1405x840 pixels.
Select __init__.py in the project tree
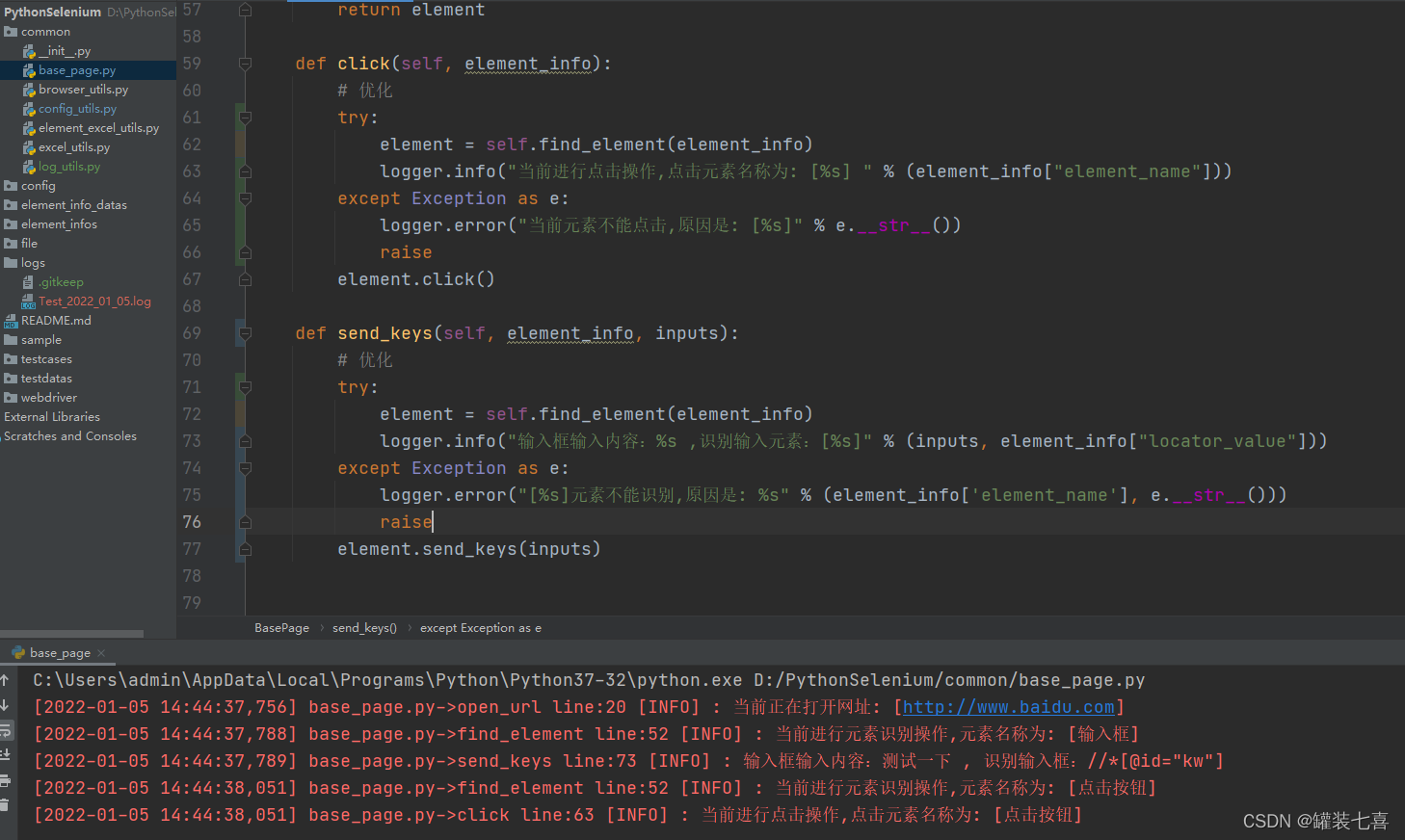pyautogui.click(x=65, y=51)
